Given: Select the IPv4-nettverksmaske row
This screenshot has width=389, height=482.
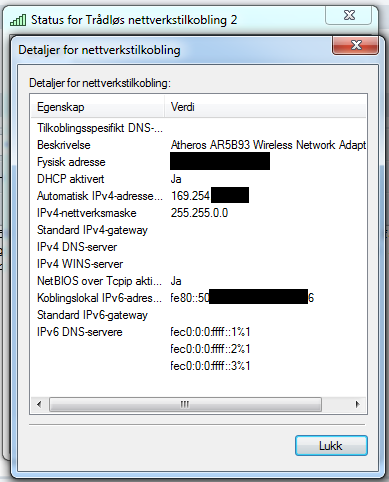Looking at the screenshot, I should 199,213.
